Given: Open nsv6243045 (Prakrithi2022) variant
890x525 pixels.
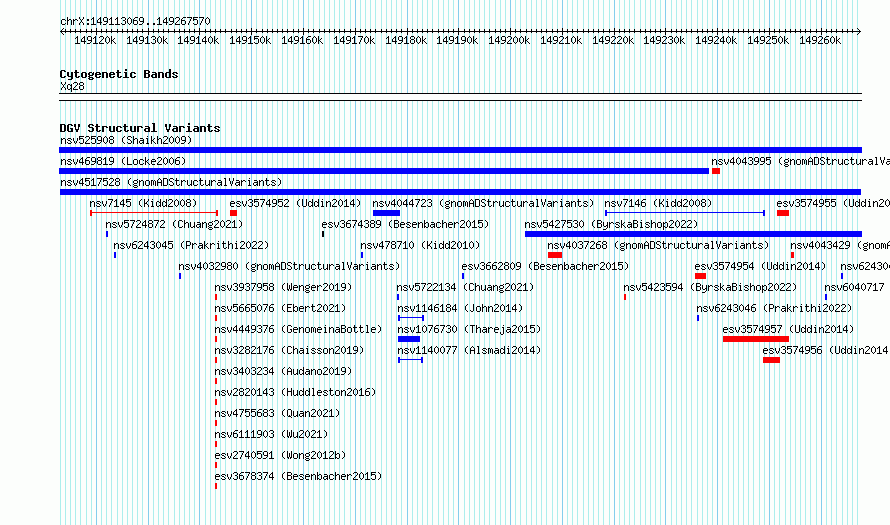Looking at the screenshot, I should click(191, 245).
